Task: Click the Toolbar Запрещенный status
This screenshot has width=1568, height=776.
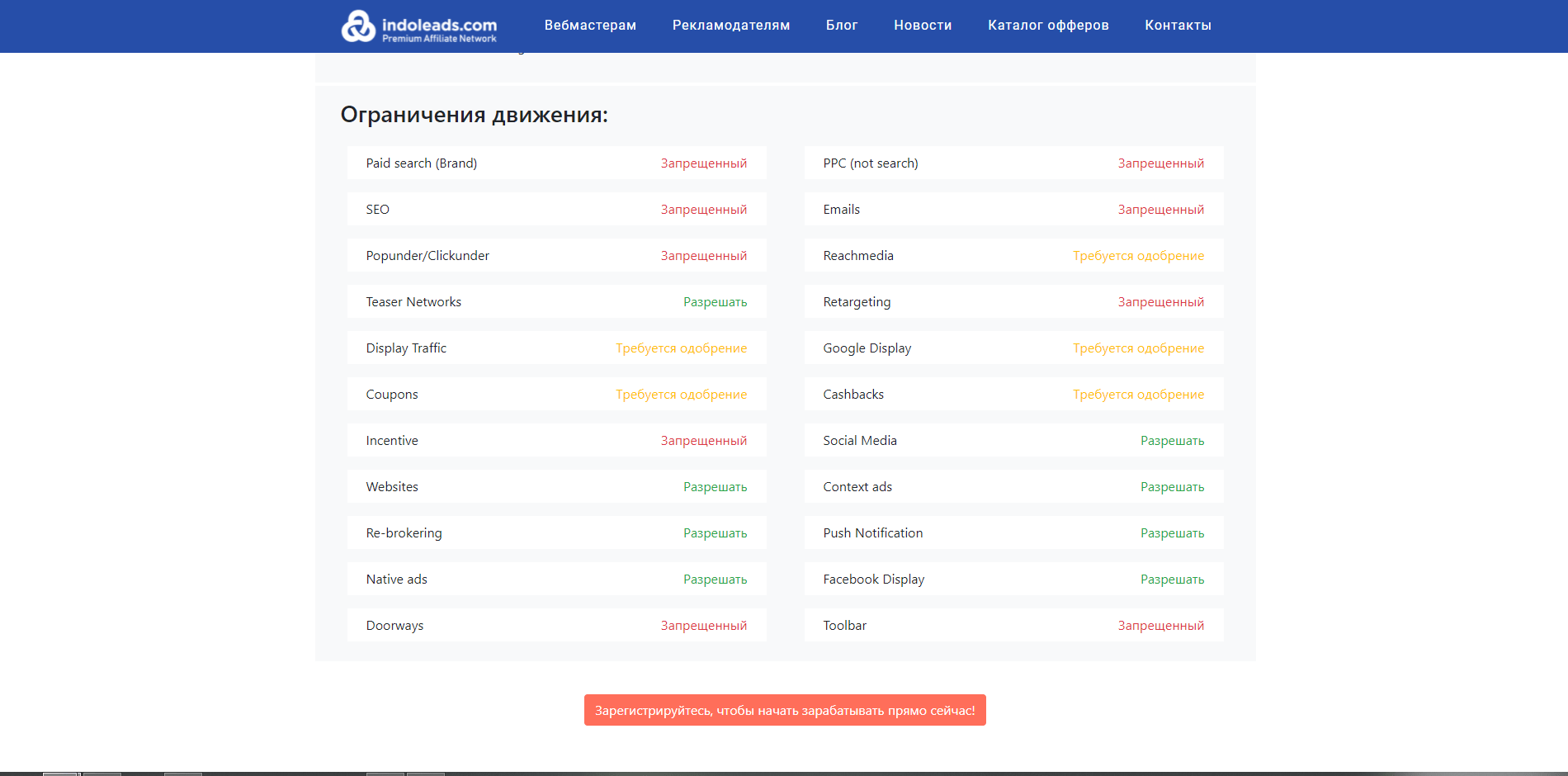Action: click(1160, 626)
